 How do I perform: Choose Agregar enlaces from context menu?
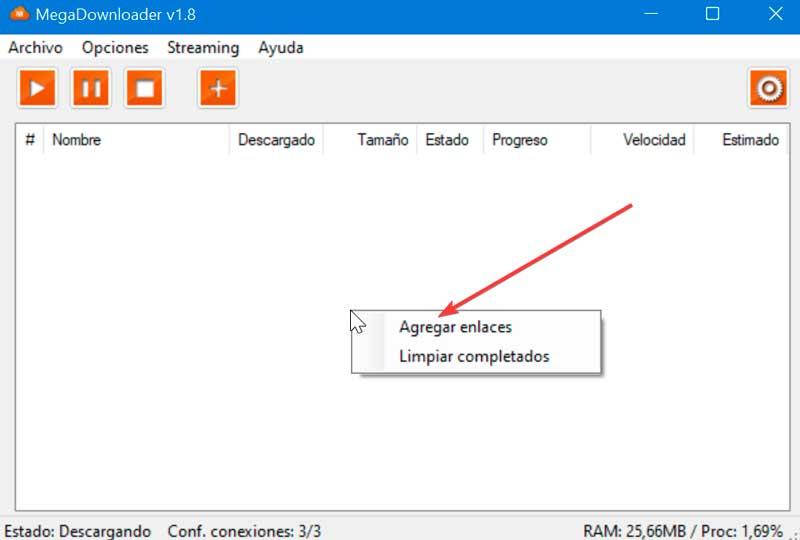click(476, 327)
